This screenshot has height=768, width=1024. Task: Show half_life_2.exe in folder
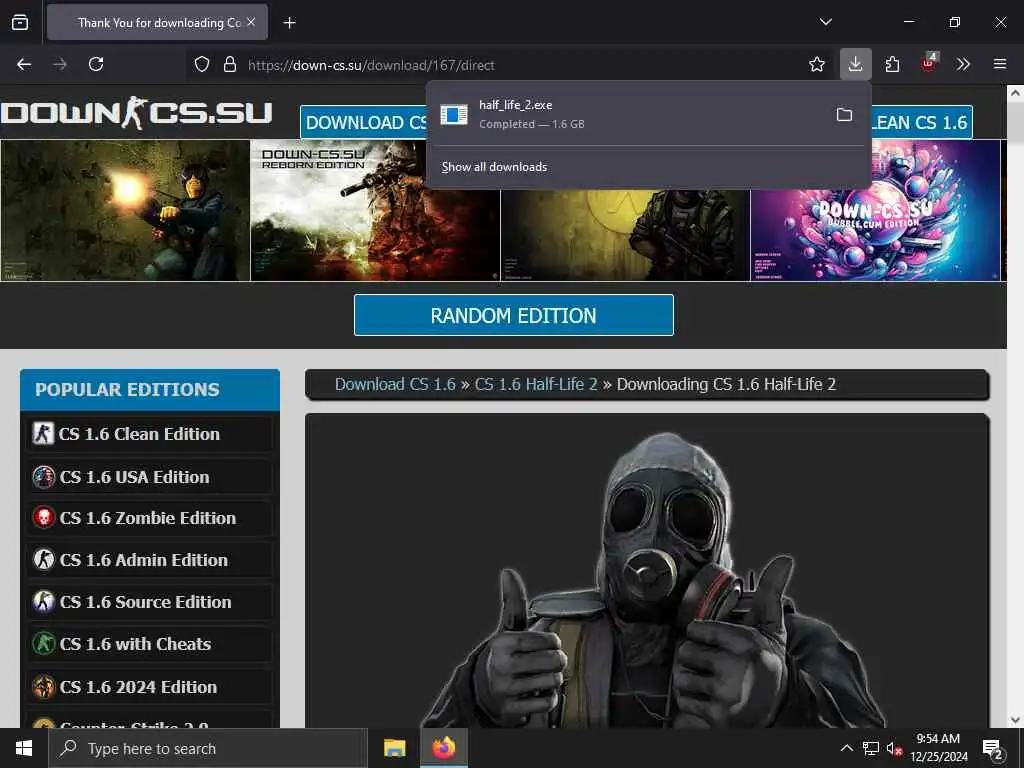[x=844, y=114]
